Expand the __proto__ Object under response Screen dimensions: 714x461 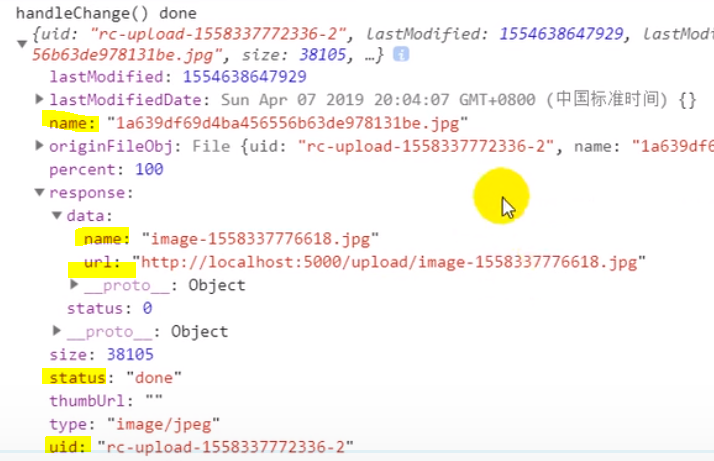point(56,330)
